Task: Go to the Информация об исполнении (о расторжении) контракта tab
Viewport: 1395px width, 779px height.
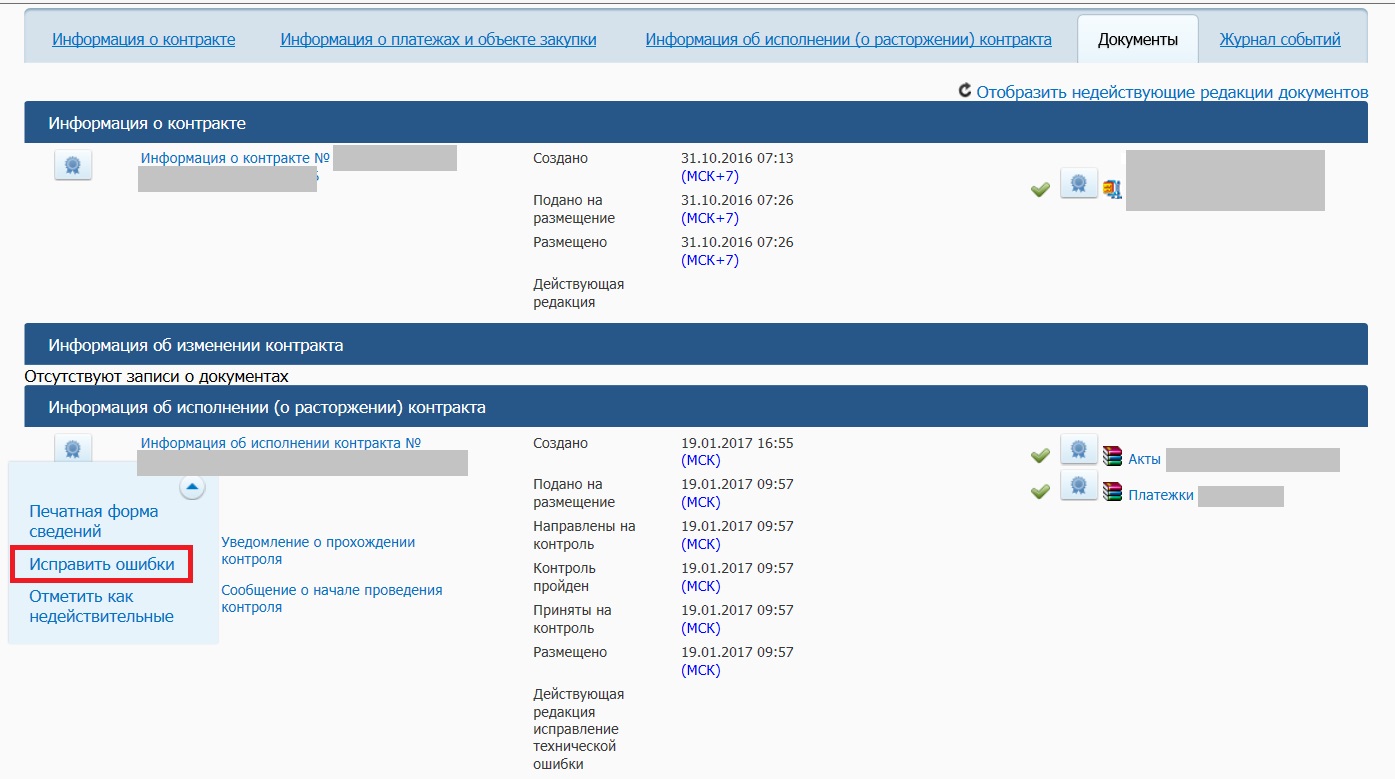Action: click(x=848, y=40)
